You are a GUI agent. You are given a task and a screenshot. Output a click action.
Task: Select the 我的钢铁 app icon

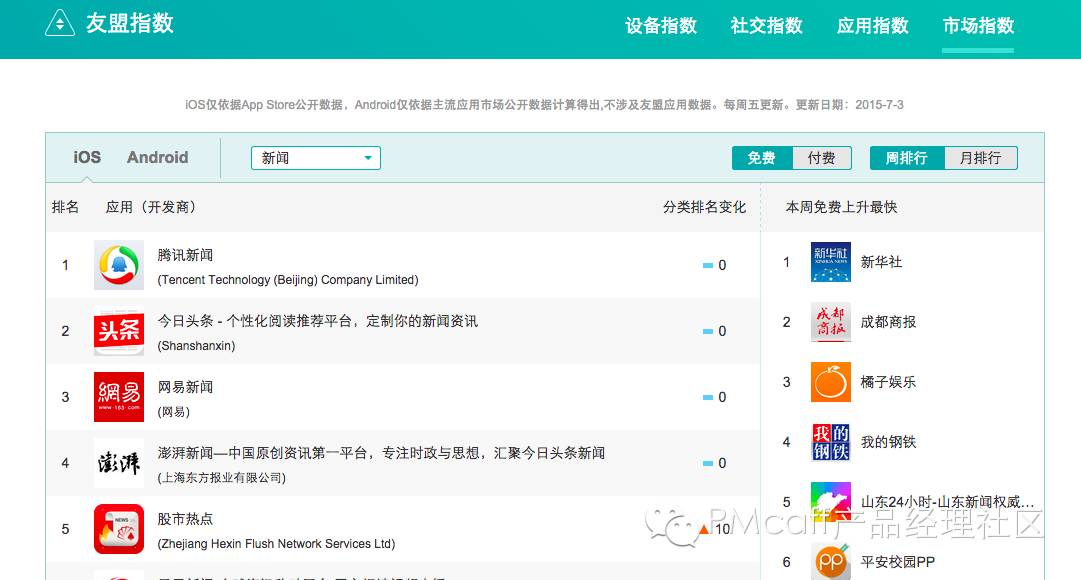click(x=831, y=442)
